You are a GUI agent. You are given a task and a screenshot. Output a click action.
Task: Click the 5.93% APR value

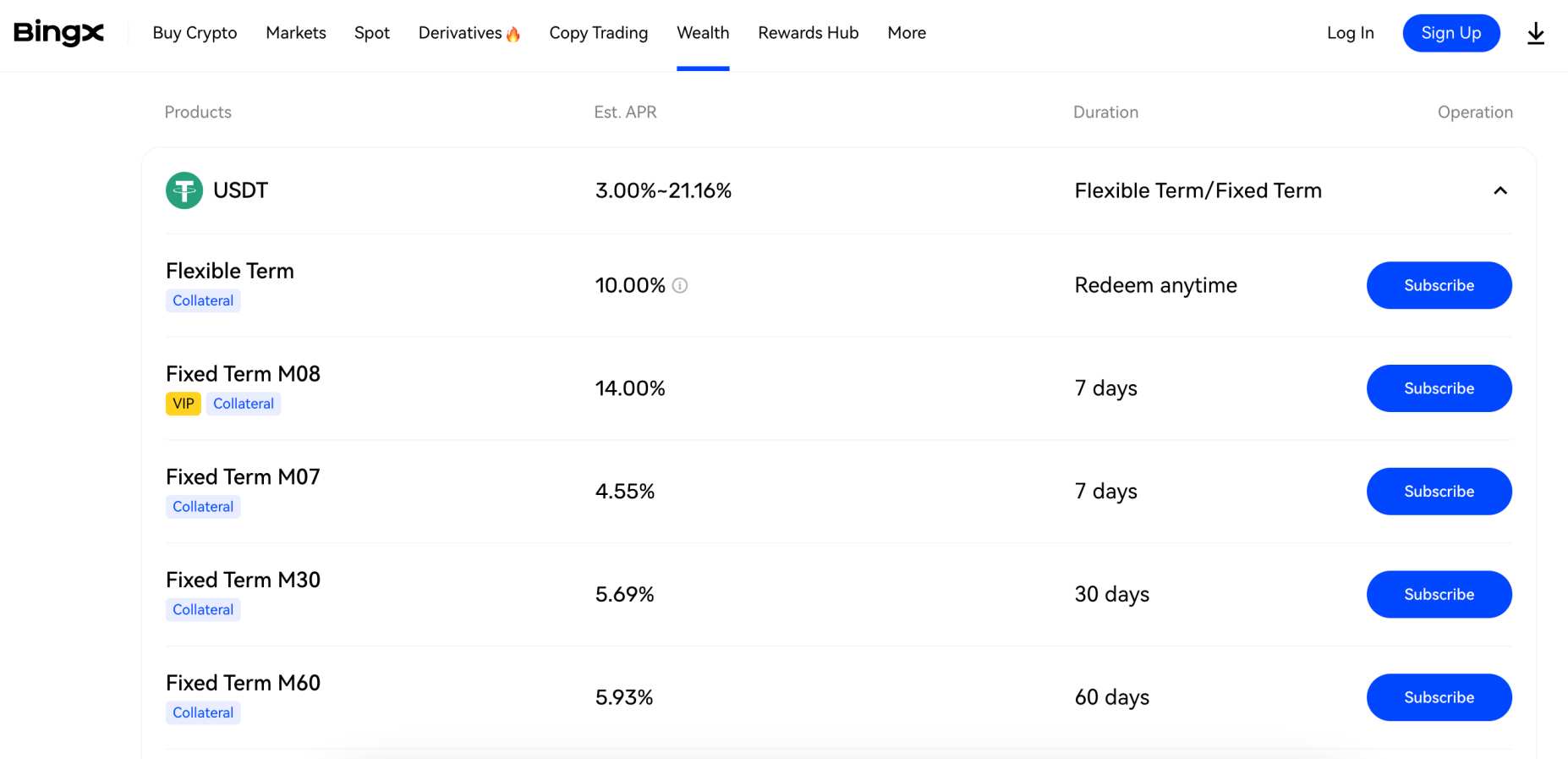(624, 697)
